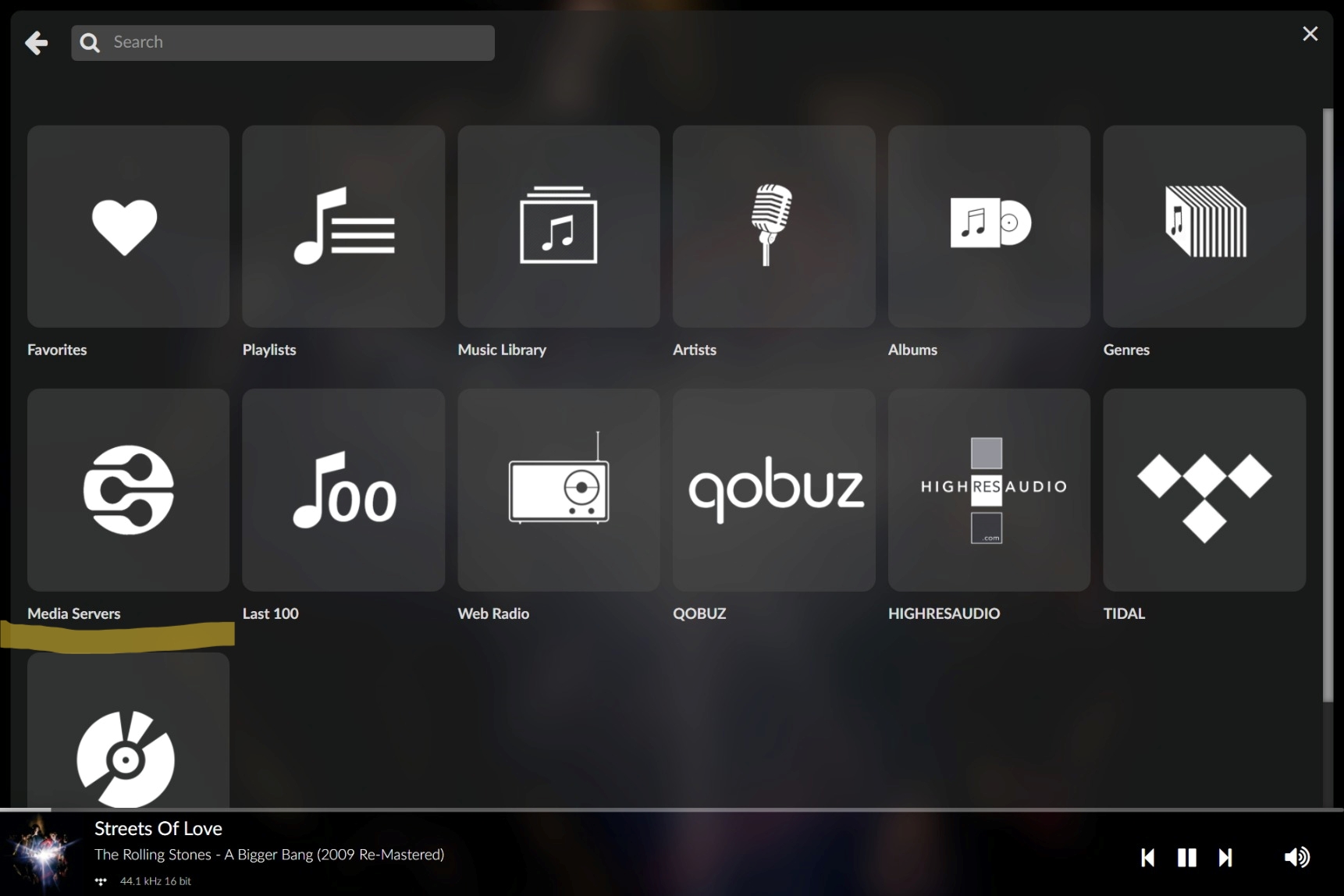View the Last 100 played tracks
The width and height of the screenshot is (1344, 896).
coord(343,489)
